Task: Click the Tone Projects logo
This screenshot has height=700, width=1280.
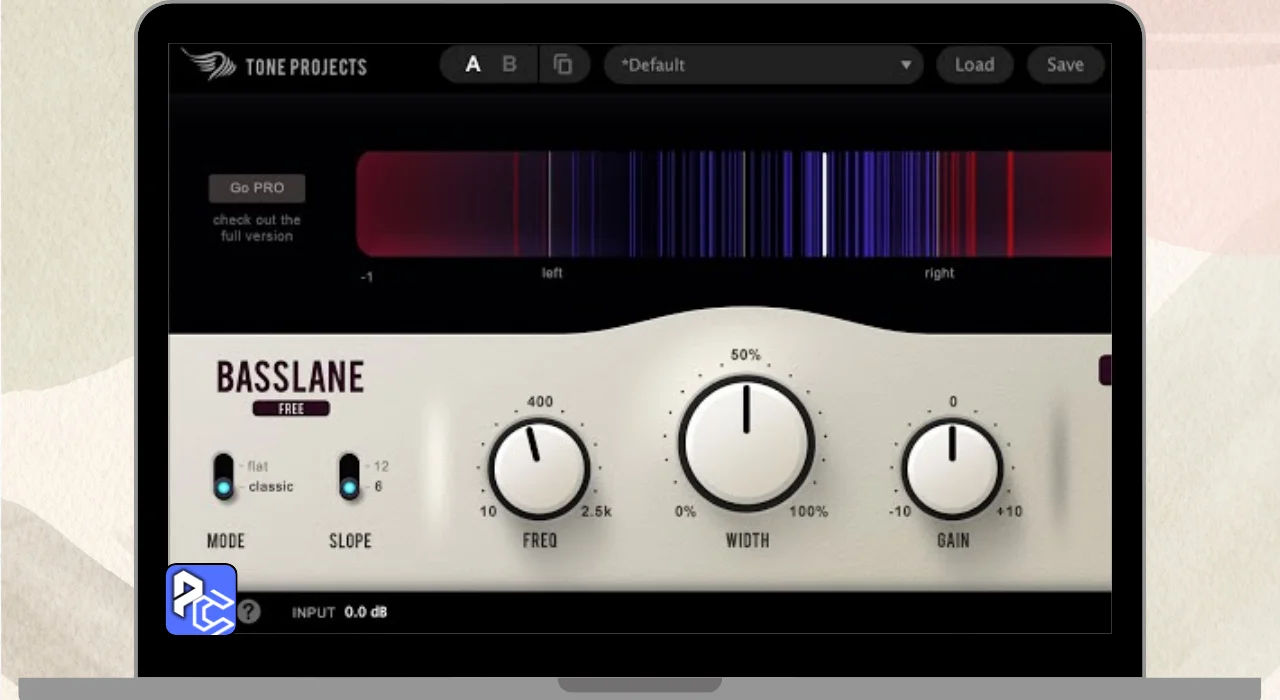Action: click(x=276, y=66)
